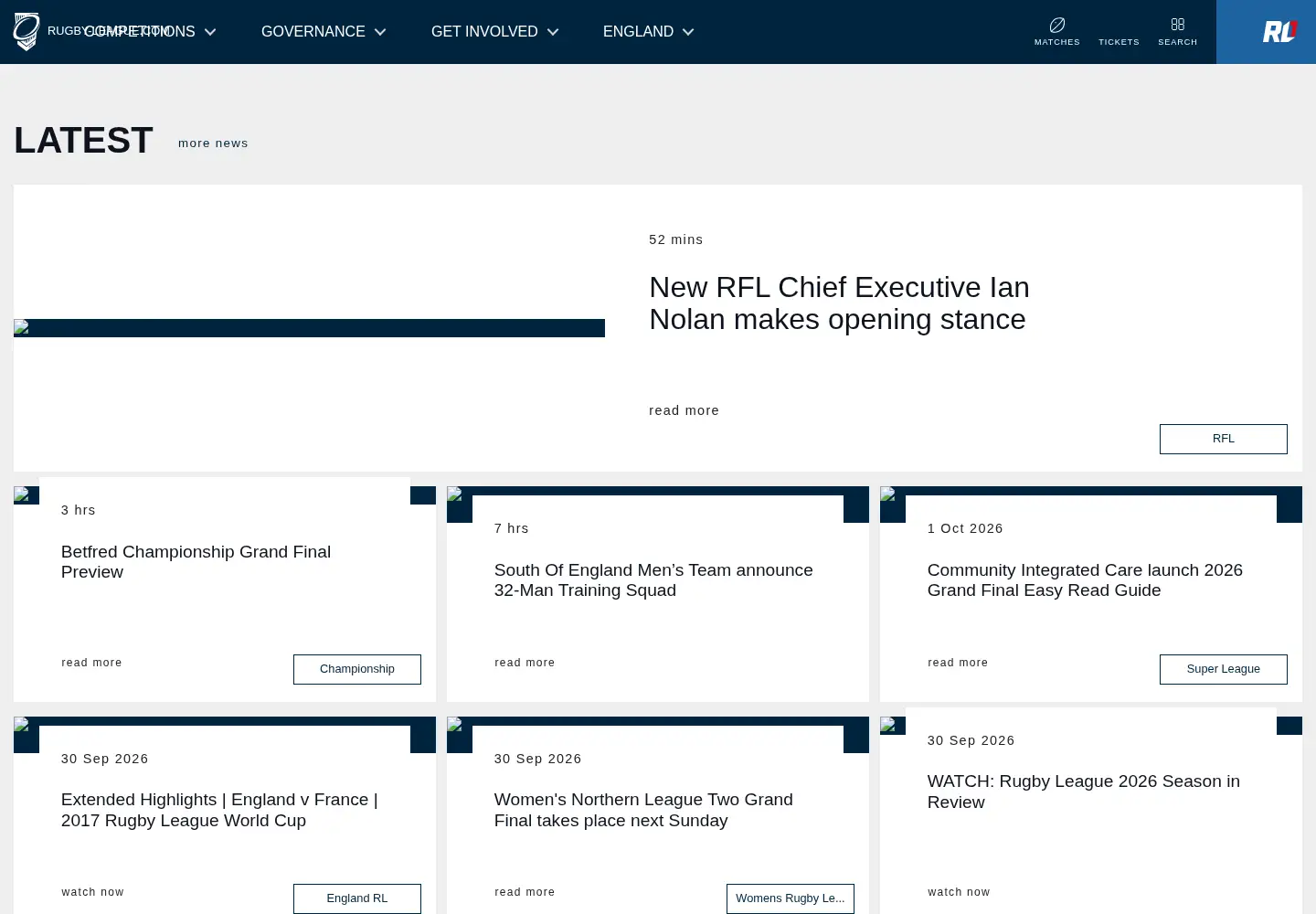Click the '1 Oct 2026' date text
The height and width of the screenshot is (914, 1316).
(965, 528)
